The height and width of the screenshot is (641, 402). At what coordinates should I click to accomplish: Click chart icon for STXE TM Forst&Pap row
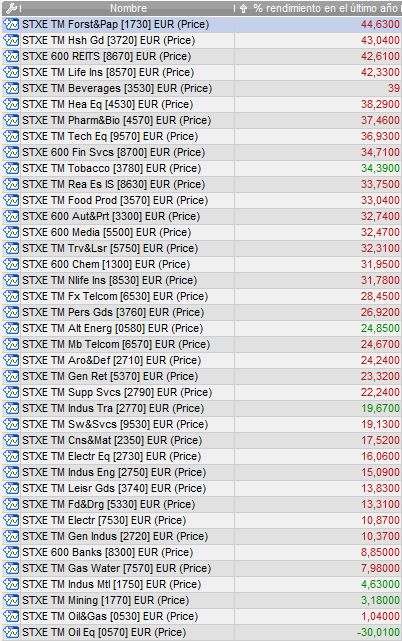(11, 25)
